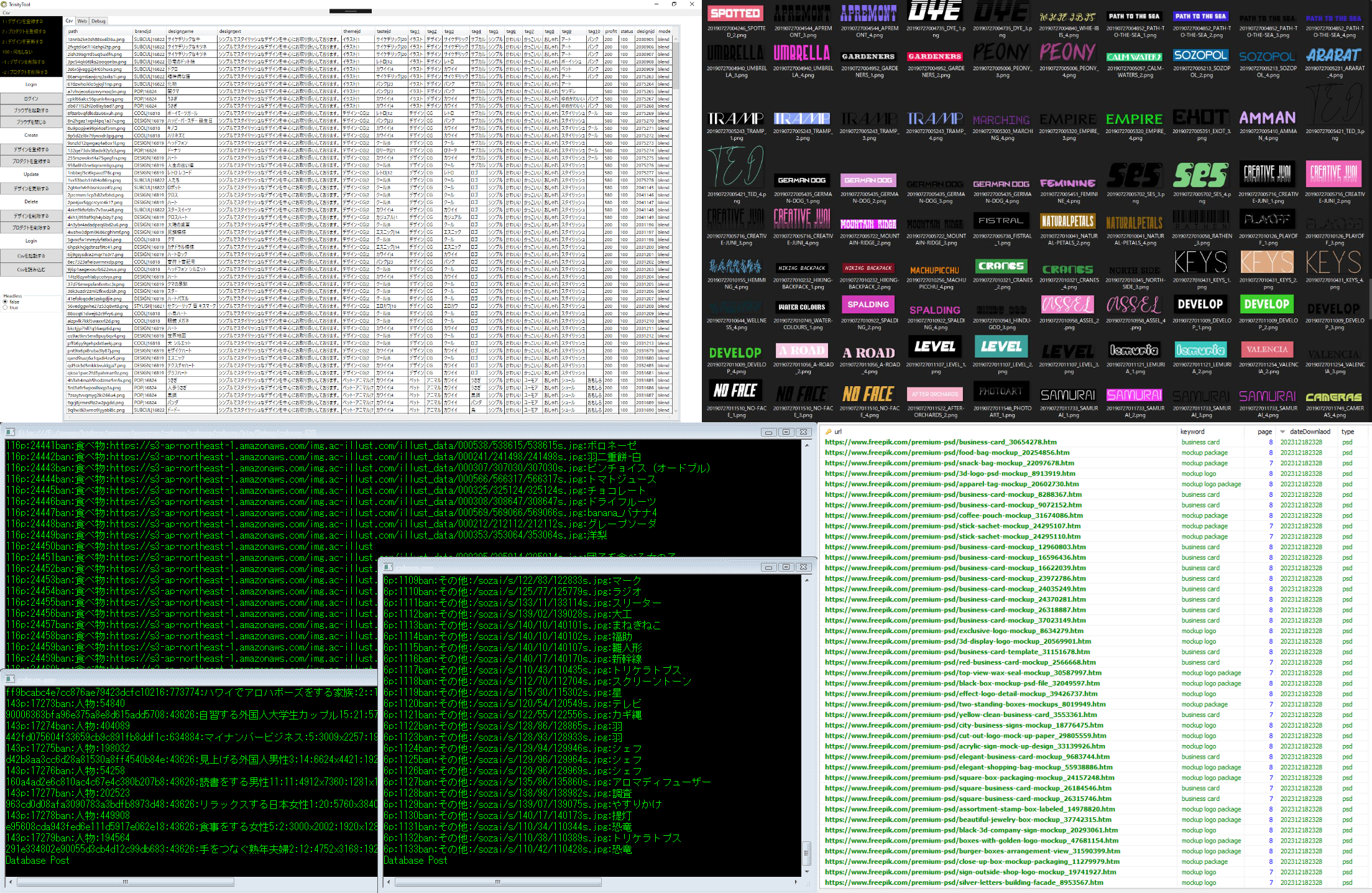Click the green SES_4.png logo thumbnail
1372x893 pixels.
tap(1201, 176)
